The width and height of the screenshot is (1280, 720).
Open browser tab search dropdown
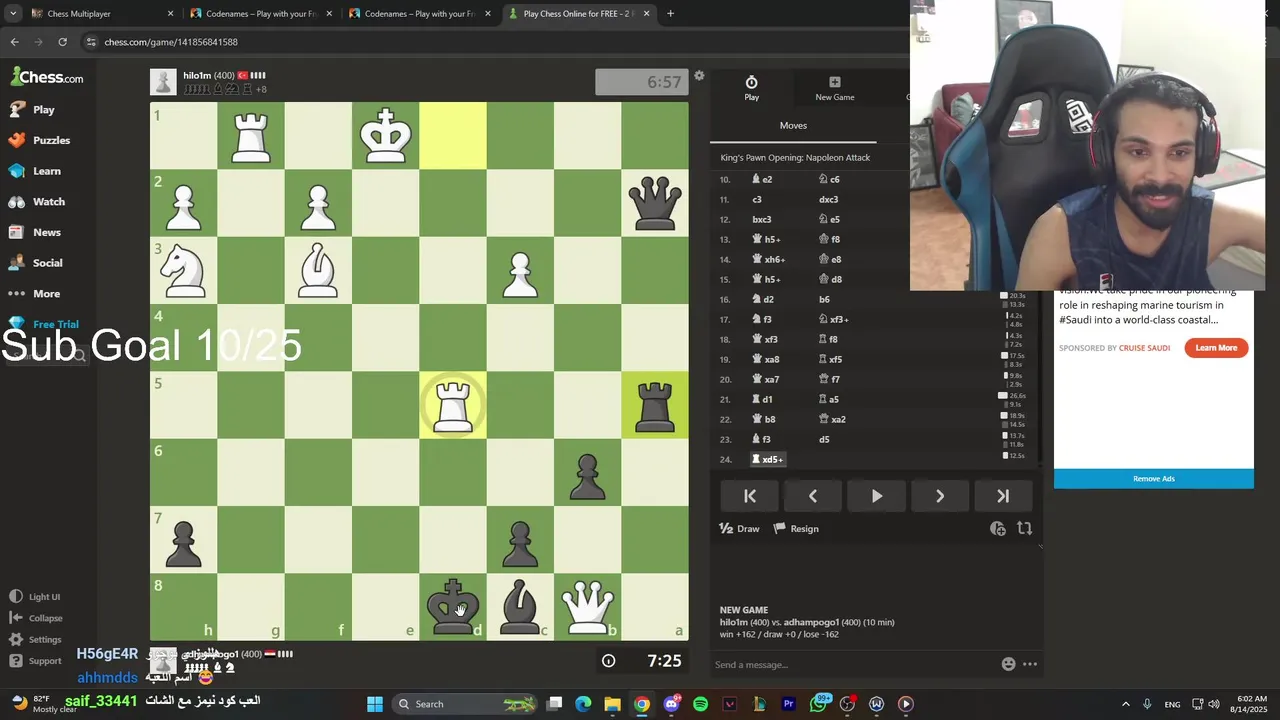13,14
